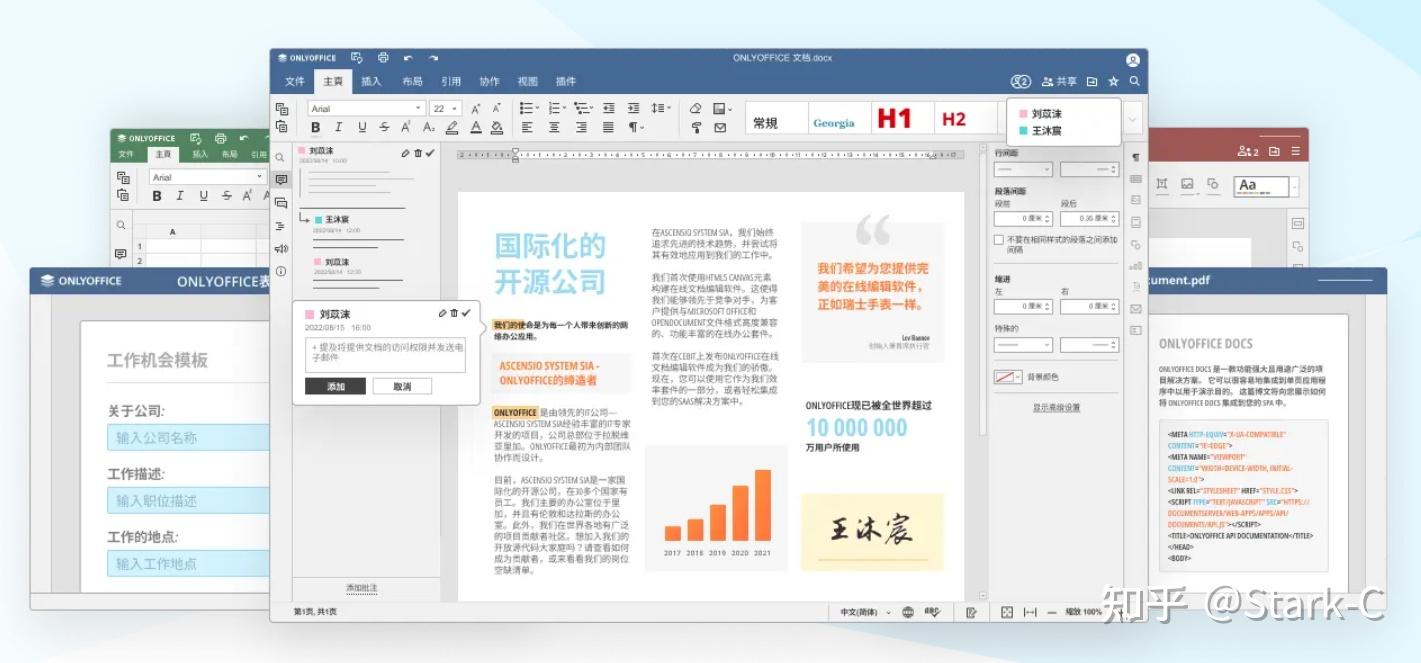Click the magnifier search icon in the top right header
1421x663 pixels.
(1134, 81)
